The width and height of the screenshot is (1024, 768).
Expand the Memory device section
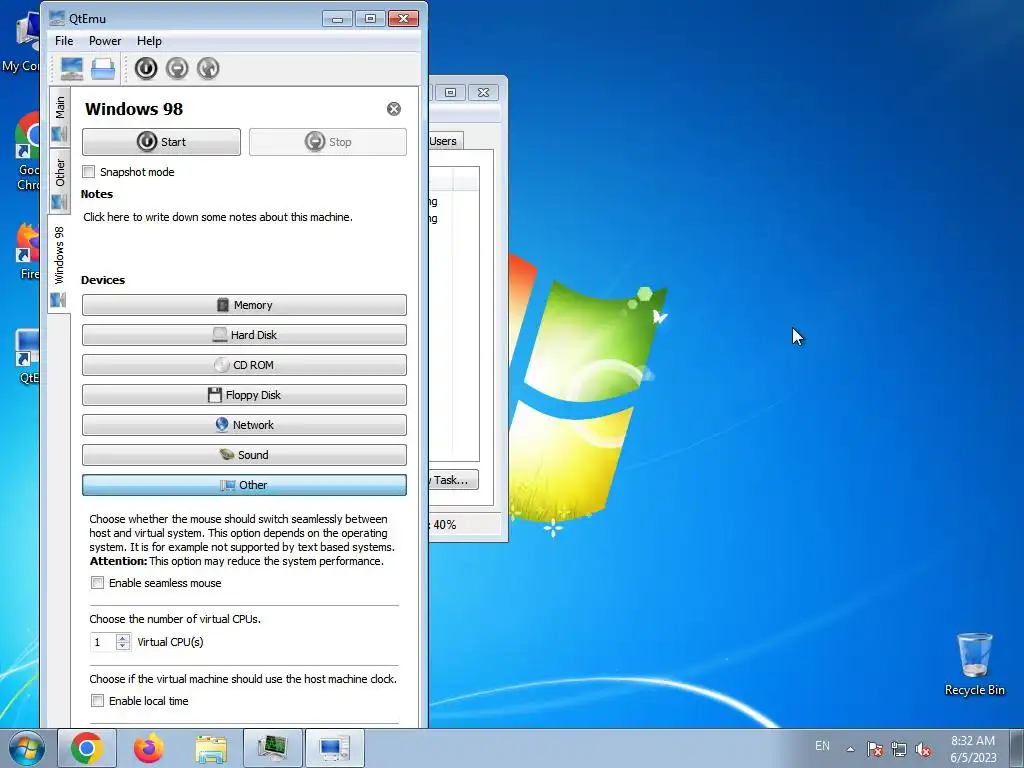click(x=244, y=305)
